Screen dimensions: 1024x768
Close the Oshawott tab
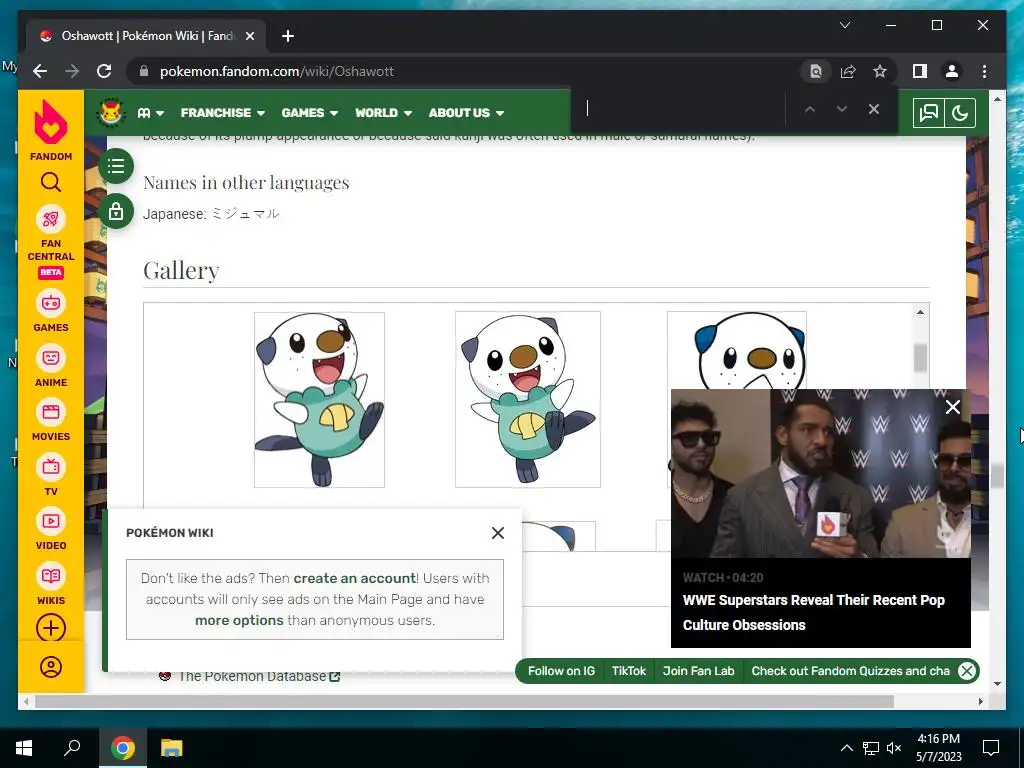pyautogui.click(x=249, y=36)
